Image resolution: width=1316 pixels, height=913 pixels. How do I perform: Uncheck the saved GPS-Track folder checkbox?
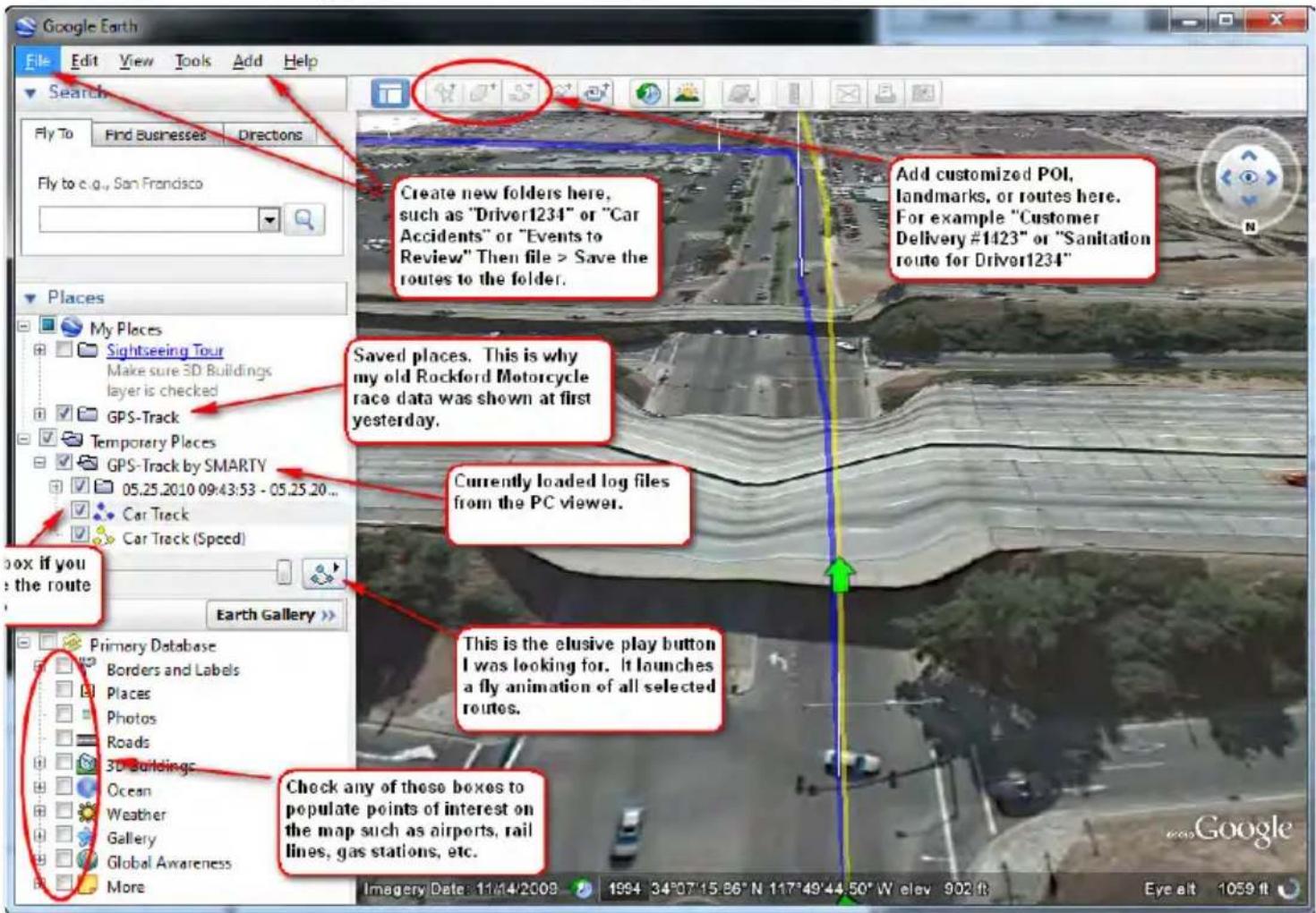tap(64, 414)
